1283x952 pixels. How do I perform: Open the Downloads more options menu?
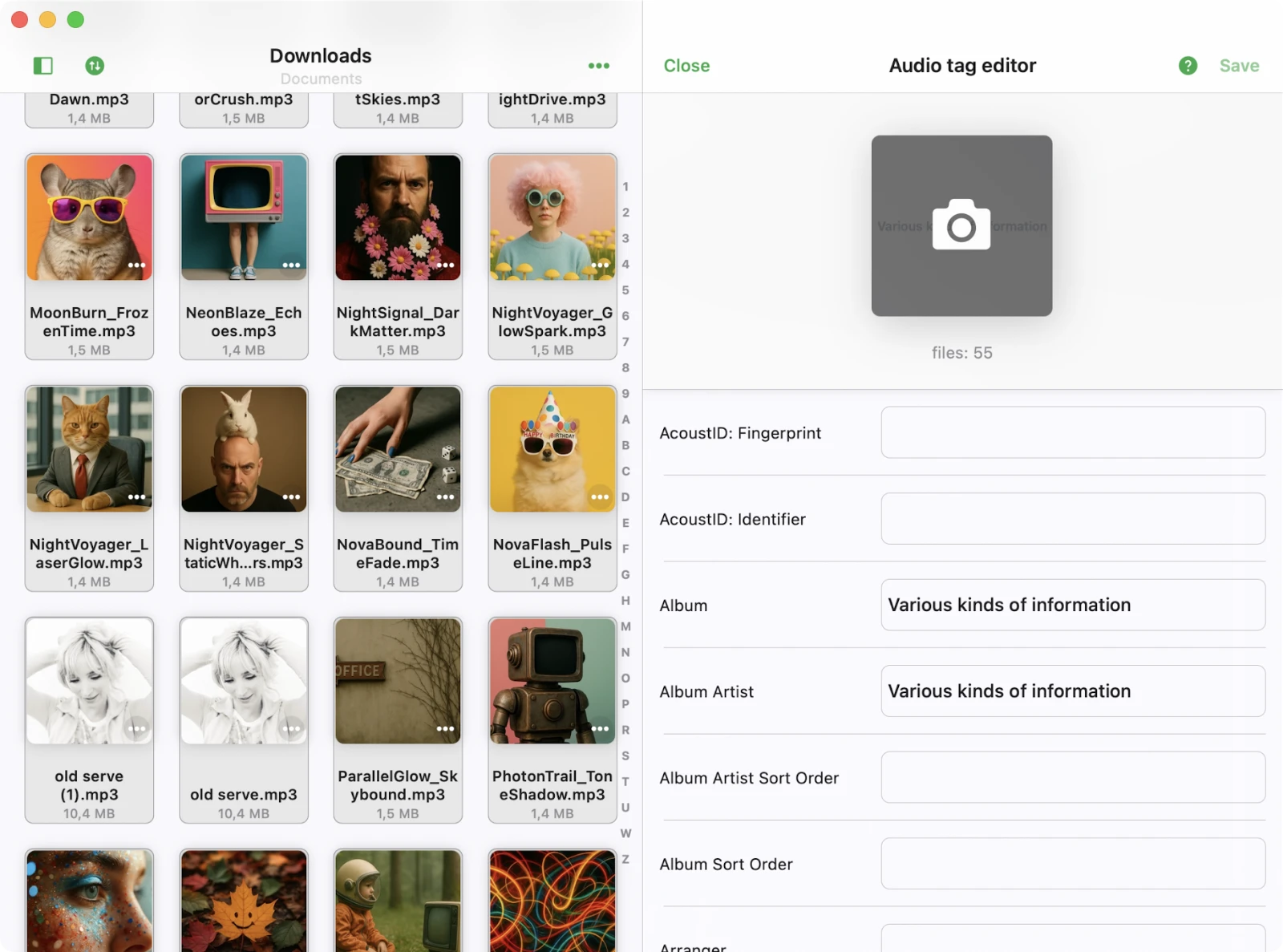(598, 66)
